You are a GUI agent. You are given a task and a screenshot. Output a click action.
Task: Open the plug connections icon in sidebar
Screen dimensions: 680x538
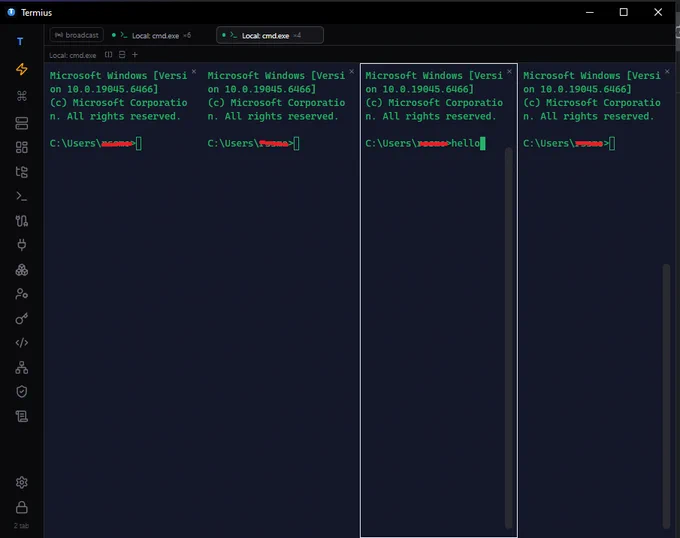[x=22, y=245]
